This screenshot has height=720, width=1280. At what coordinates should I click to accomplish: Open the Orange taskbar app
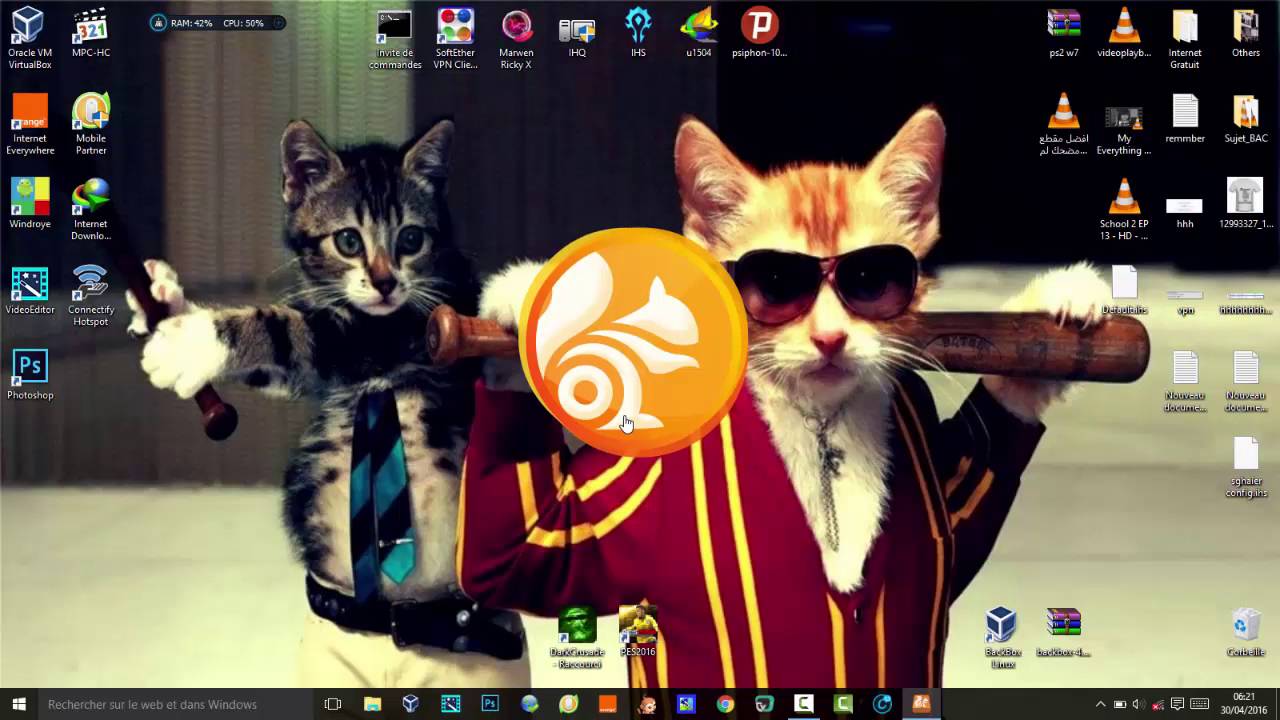click(607, 704)
